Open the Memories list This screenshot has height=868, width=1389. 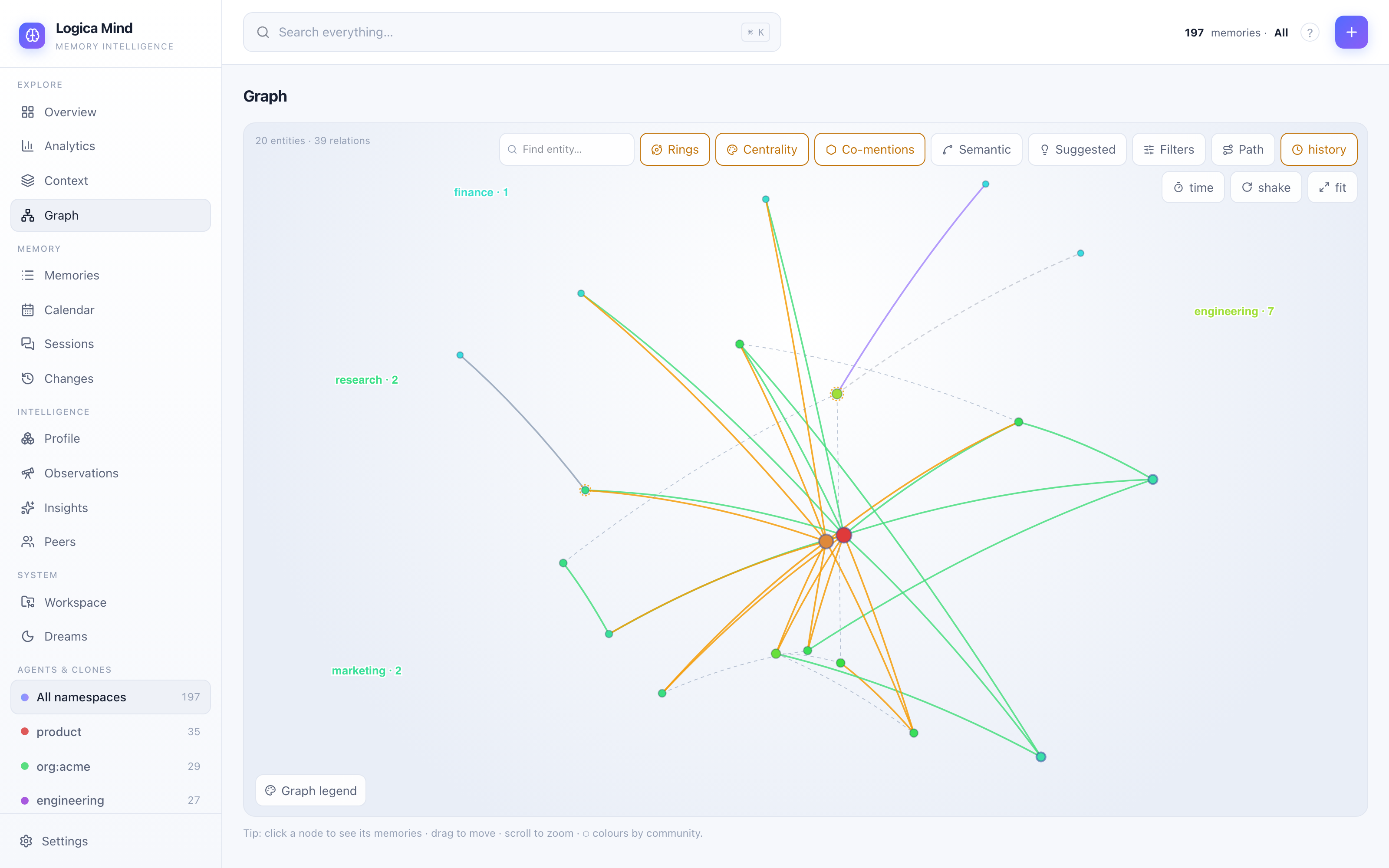point(111,275)
